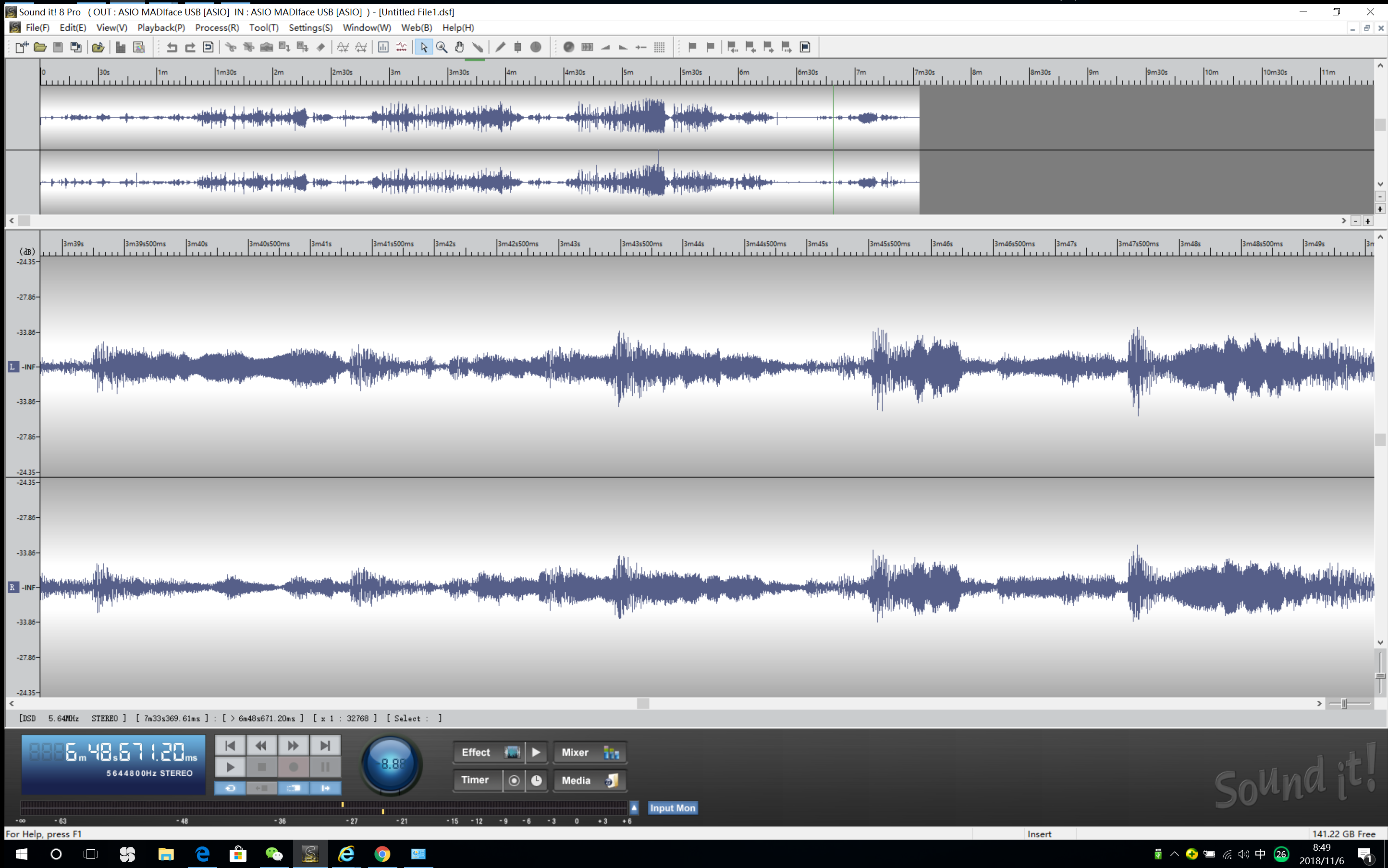Click the Timer button
The width and height of the screenshot is (1388, 868).
tap(475, 780)
